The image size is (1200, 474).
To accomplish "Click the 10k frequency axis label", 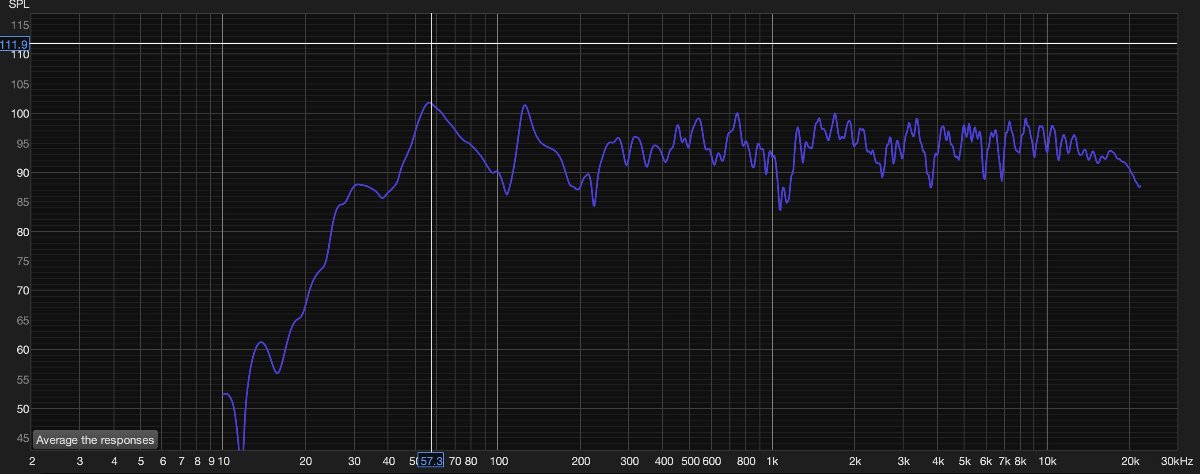I will (x=1047, y=462).
